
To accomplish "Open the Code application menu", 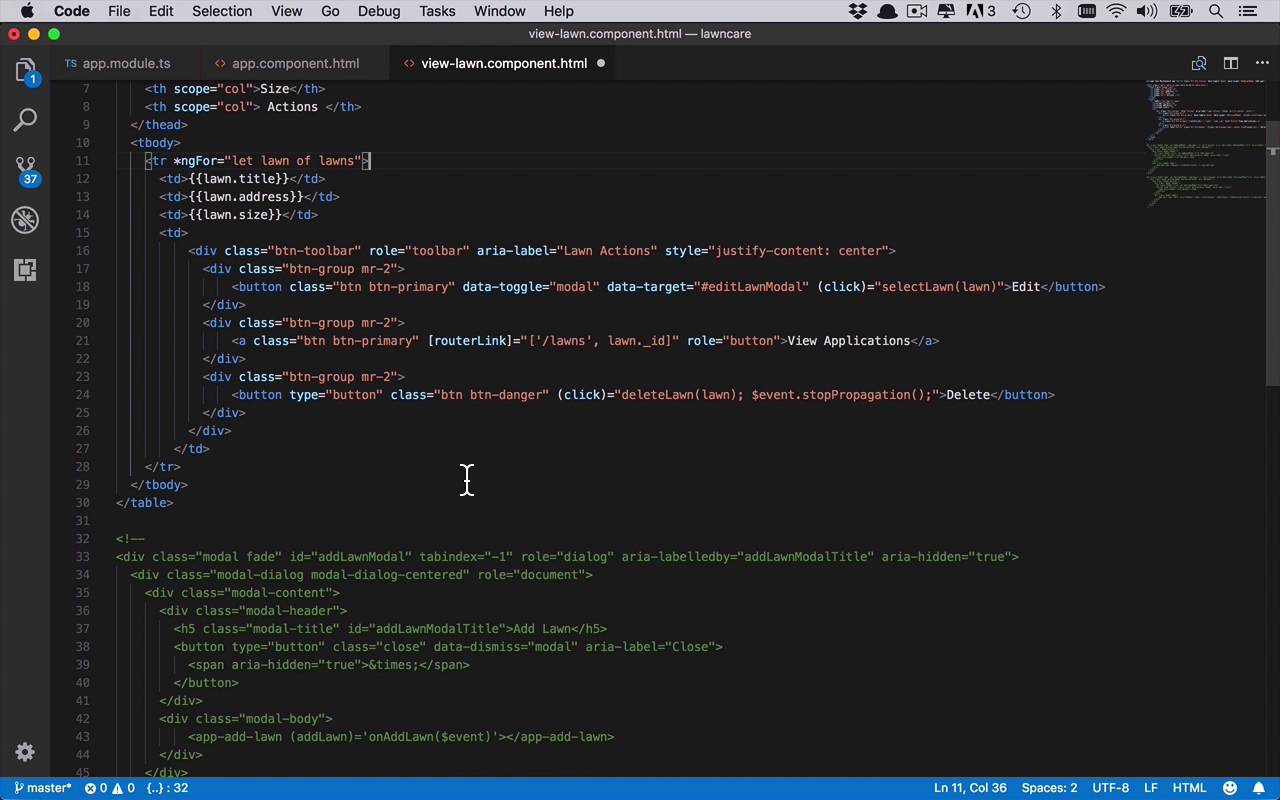I will pos(72,11).
